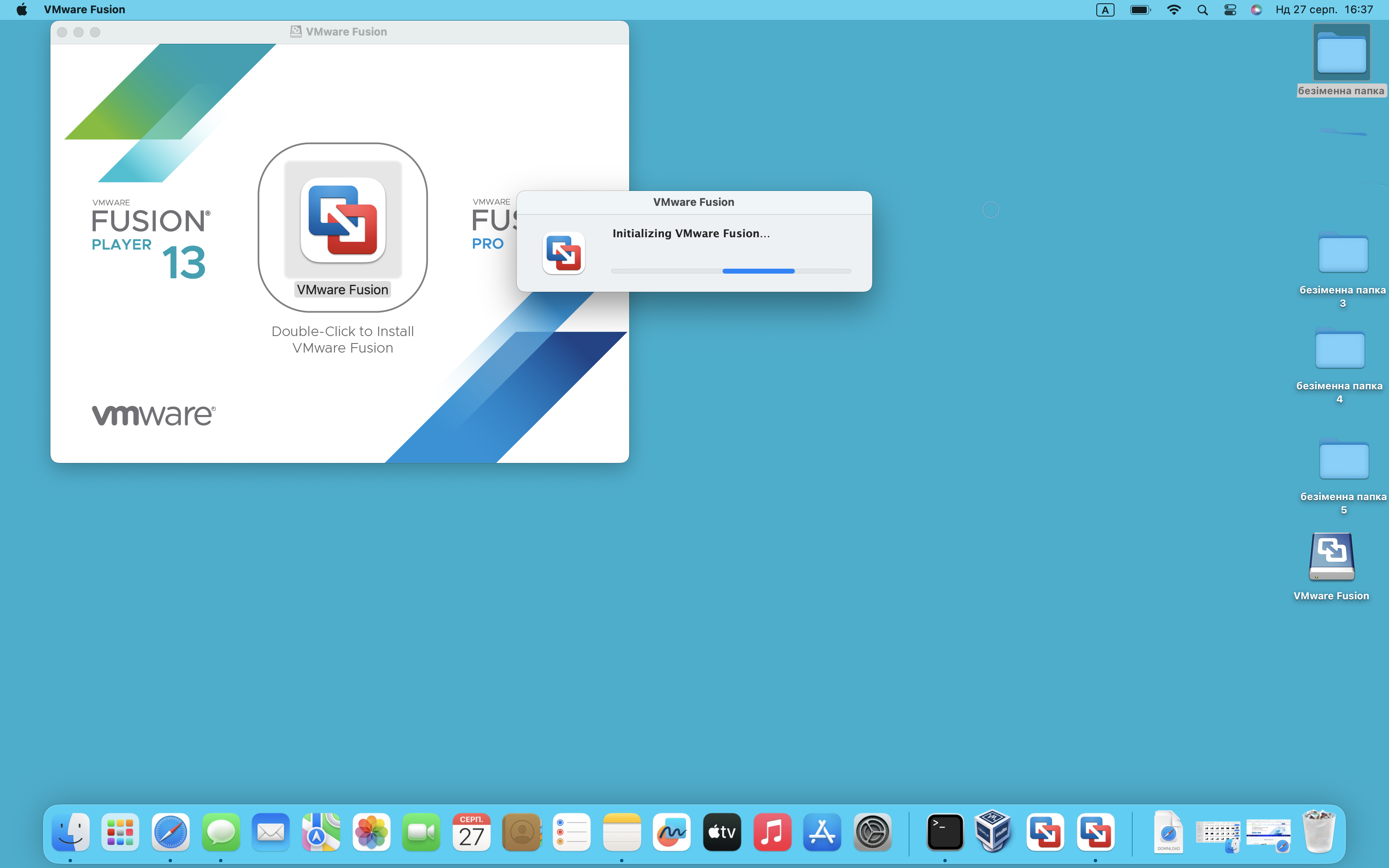This screenshot has height=868, width=1389.
Task: Select desktop folder безіменна папка 5
Action: point(1344,459)
